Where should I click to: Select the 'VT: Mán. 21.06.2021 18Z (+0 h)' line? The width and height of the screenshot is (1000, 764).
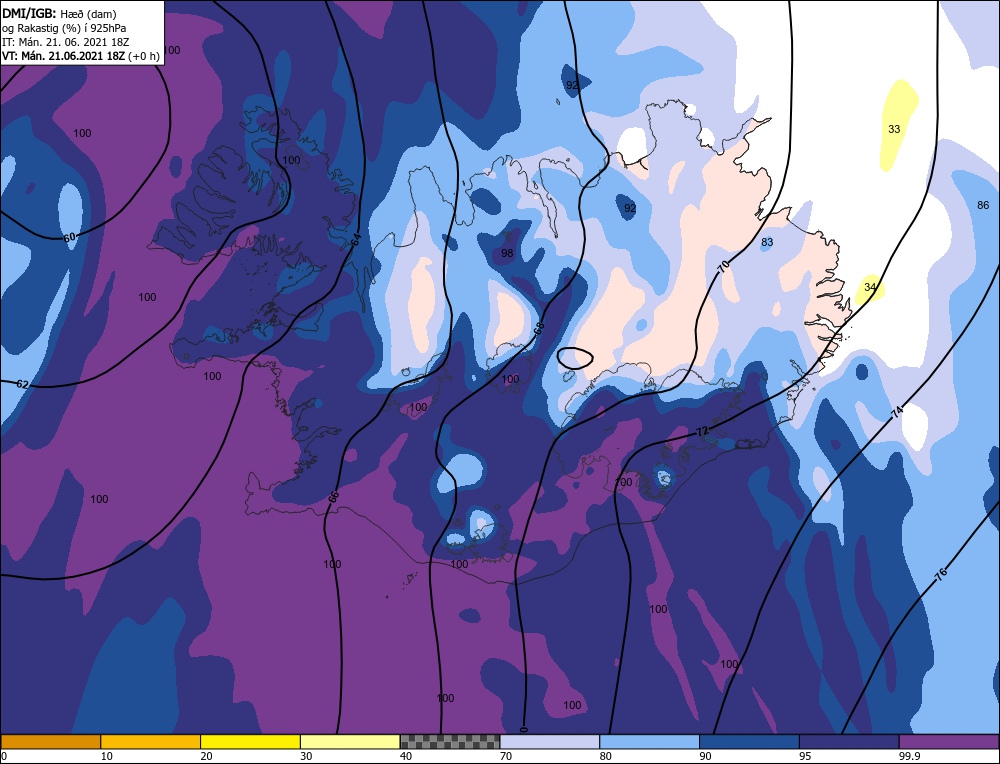coord(80,56)
